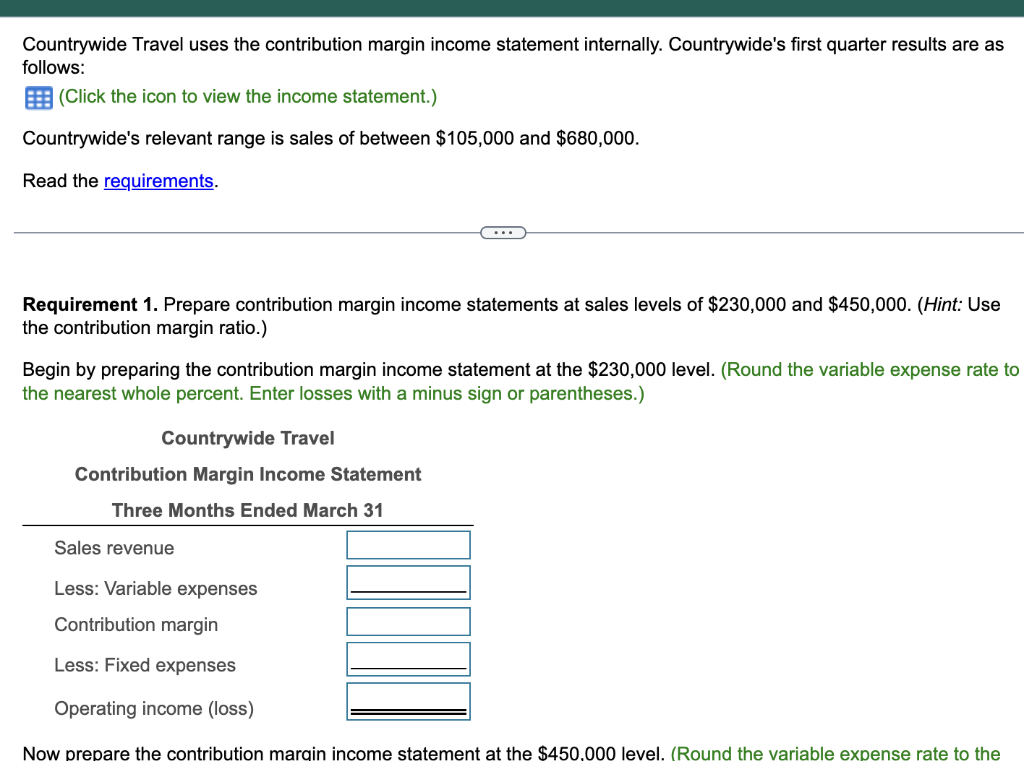The width and height of the screenshot is (1024, 777).
Task: Click the Contribution margin answer box
Action: (x=408, y=621)
